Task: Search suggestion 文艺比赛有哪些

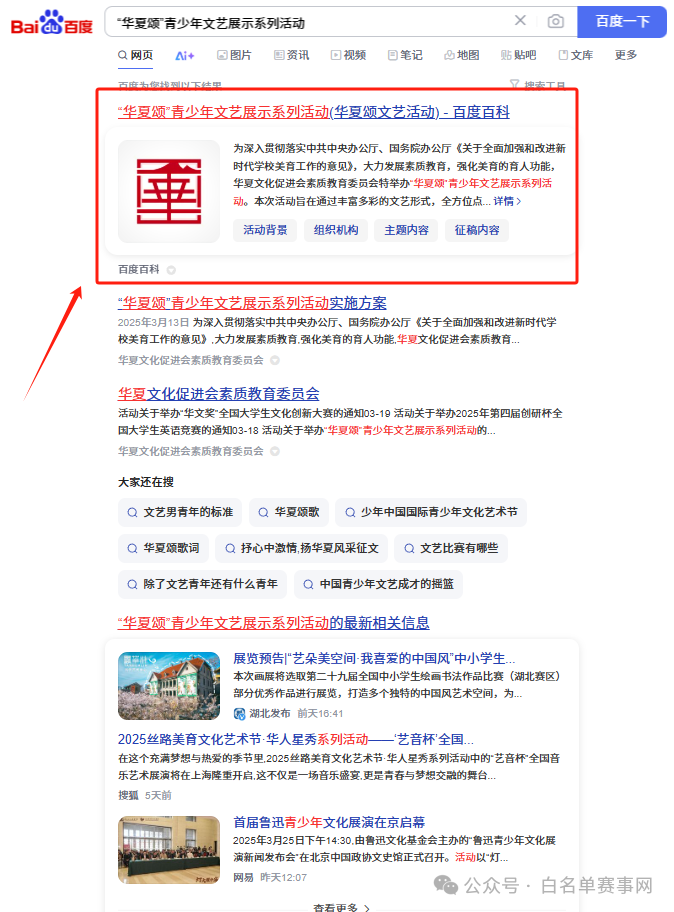Action: (451, 548)
